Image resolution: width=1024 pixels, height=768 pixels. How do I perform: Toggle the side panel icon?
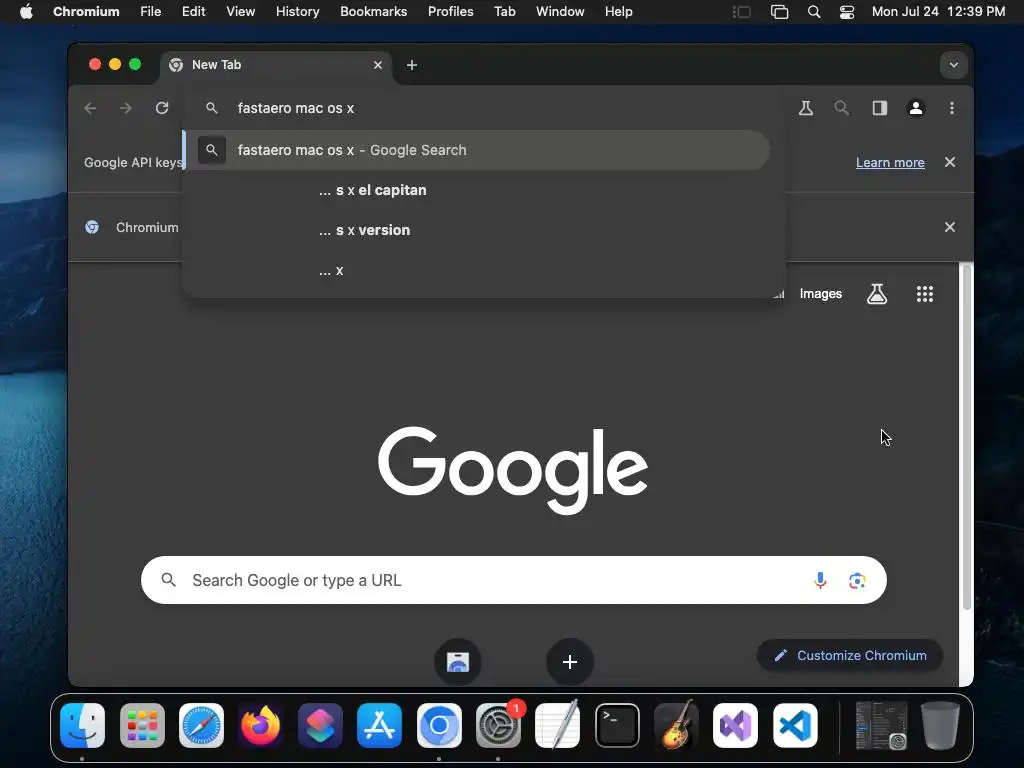click(x=880, y=108)
